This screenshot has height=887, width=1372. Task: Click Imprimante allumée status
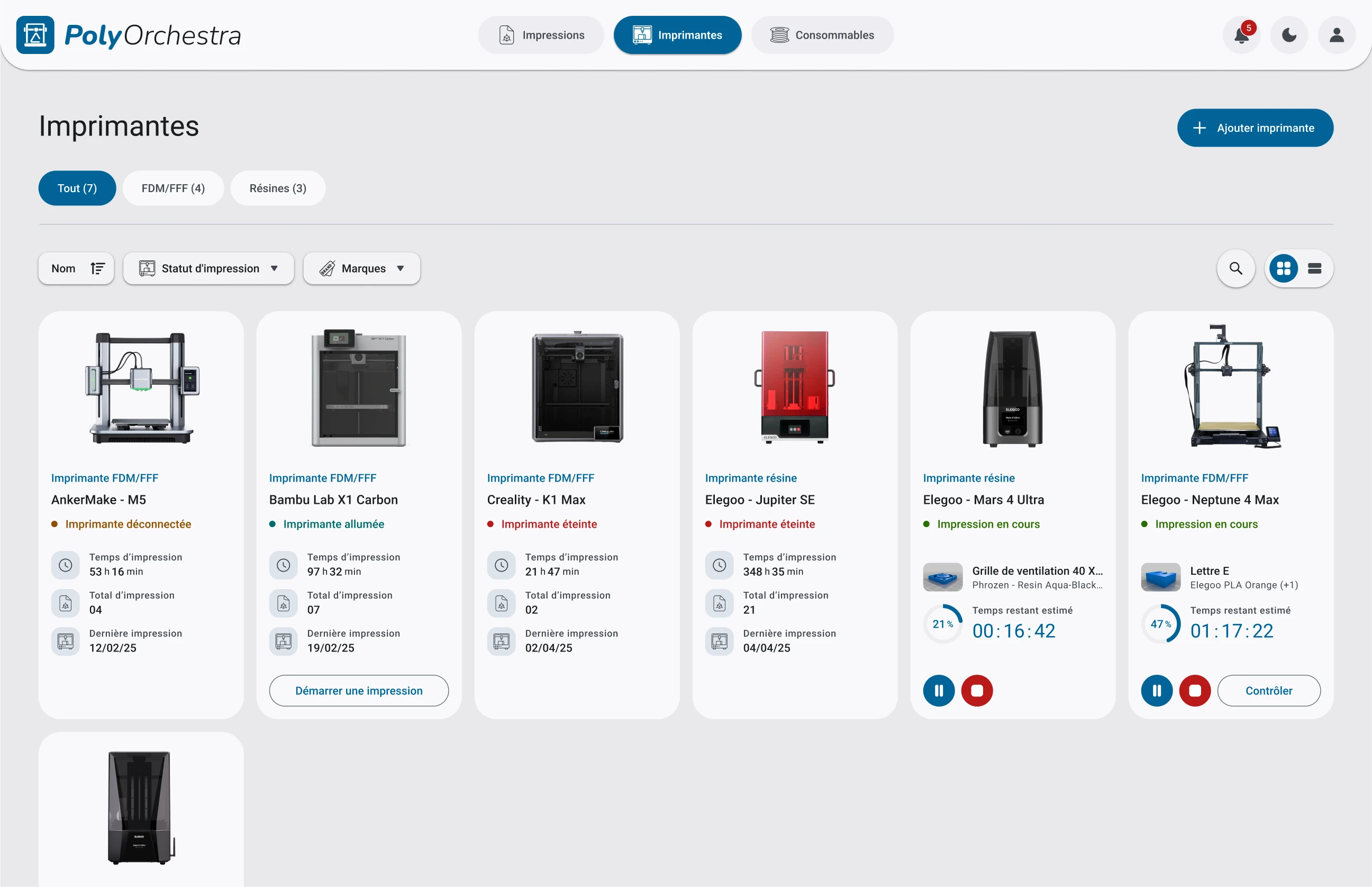point(333,524)
